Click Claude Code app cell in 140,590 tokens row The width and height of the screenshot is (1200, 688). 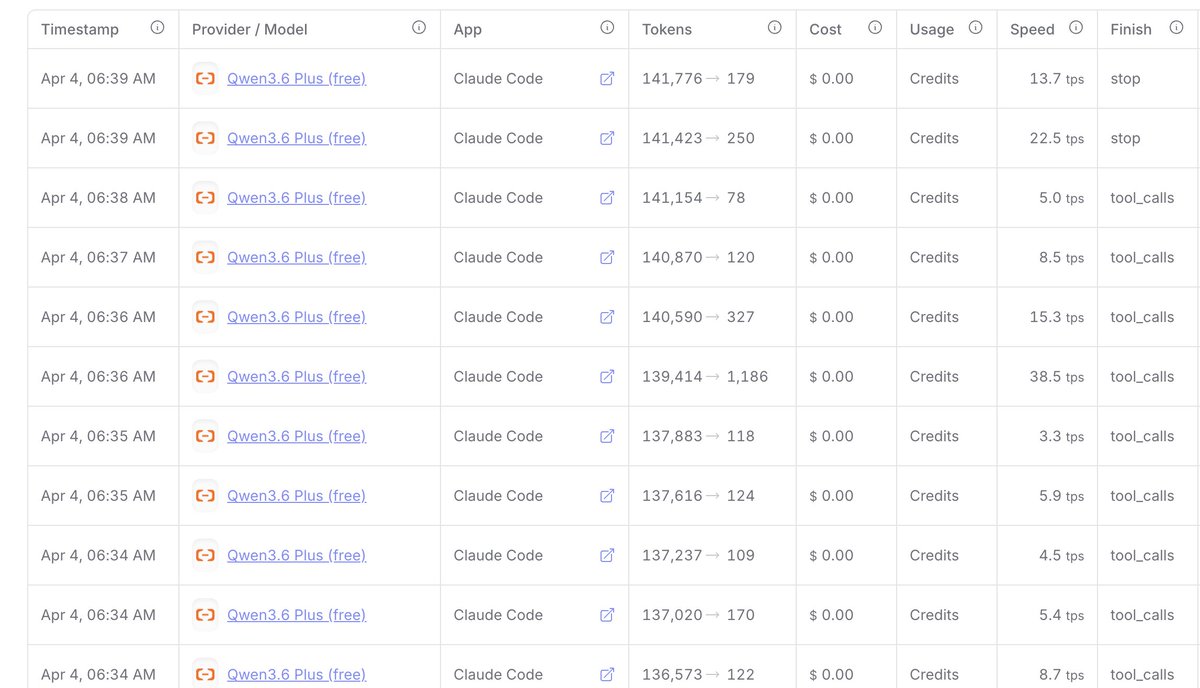[x=498, y=317]
